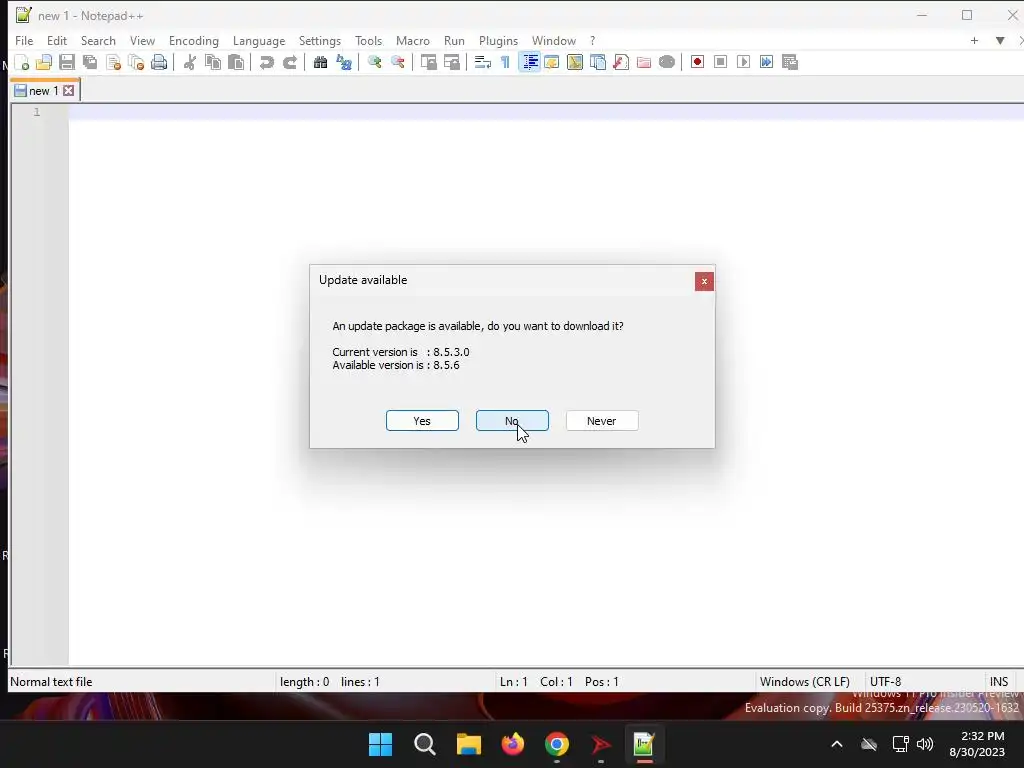
Task: Click the Zoom In toolbar icon
Action: (374, 62)
